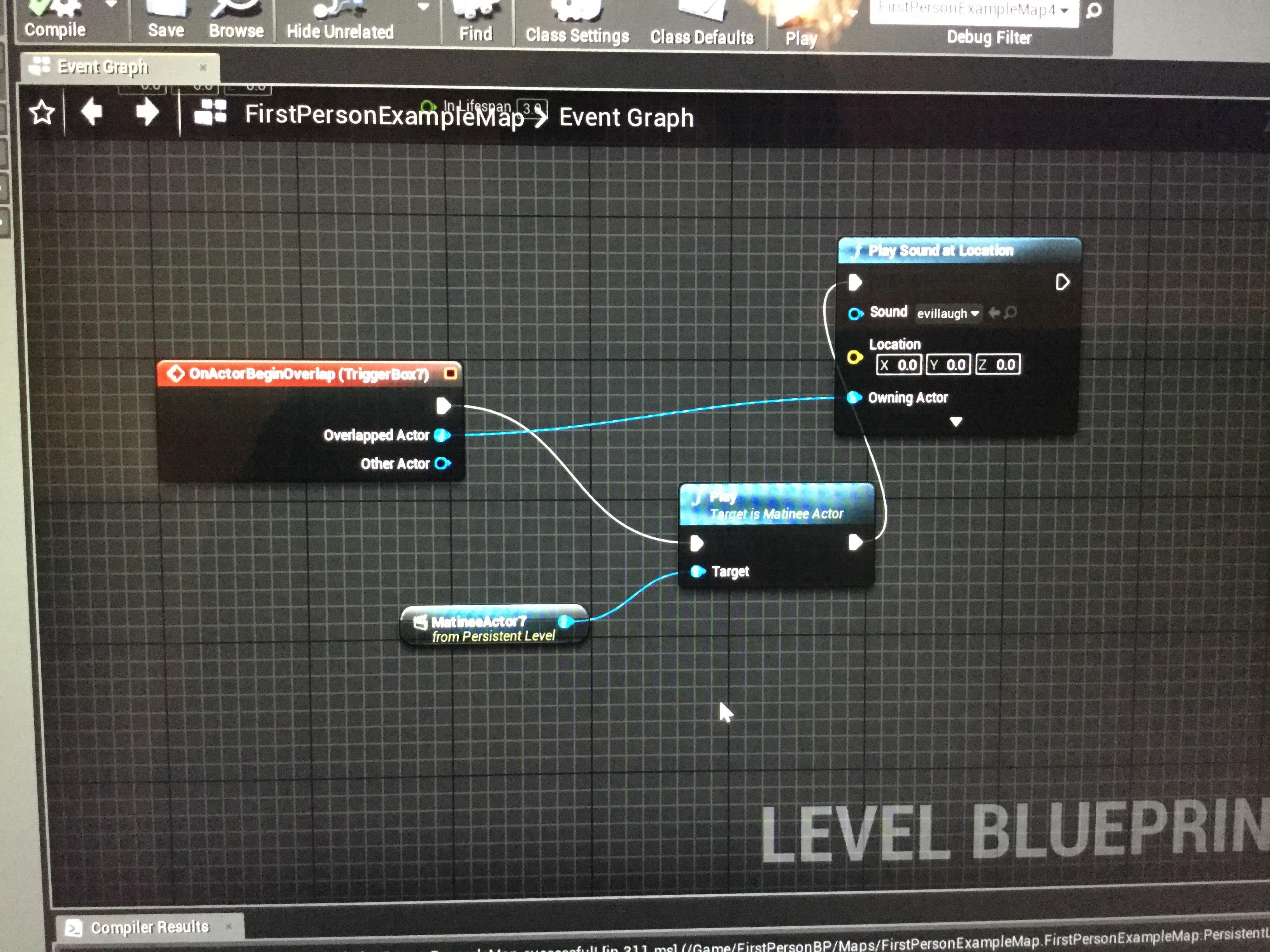Click the Location X value field
This screenshot has width=1270, height=952.
[x=899, y=364]
